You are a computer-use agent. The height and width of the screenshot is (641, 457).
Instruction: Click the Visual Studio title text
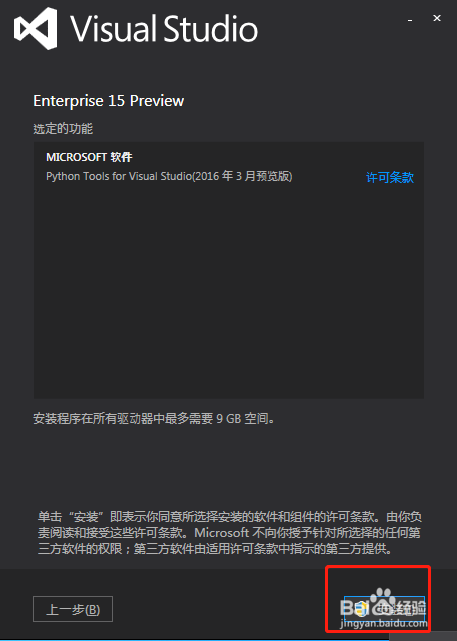click(x=164, y=29)
